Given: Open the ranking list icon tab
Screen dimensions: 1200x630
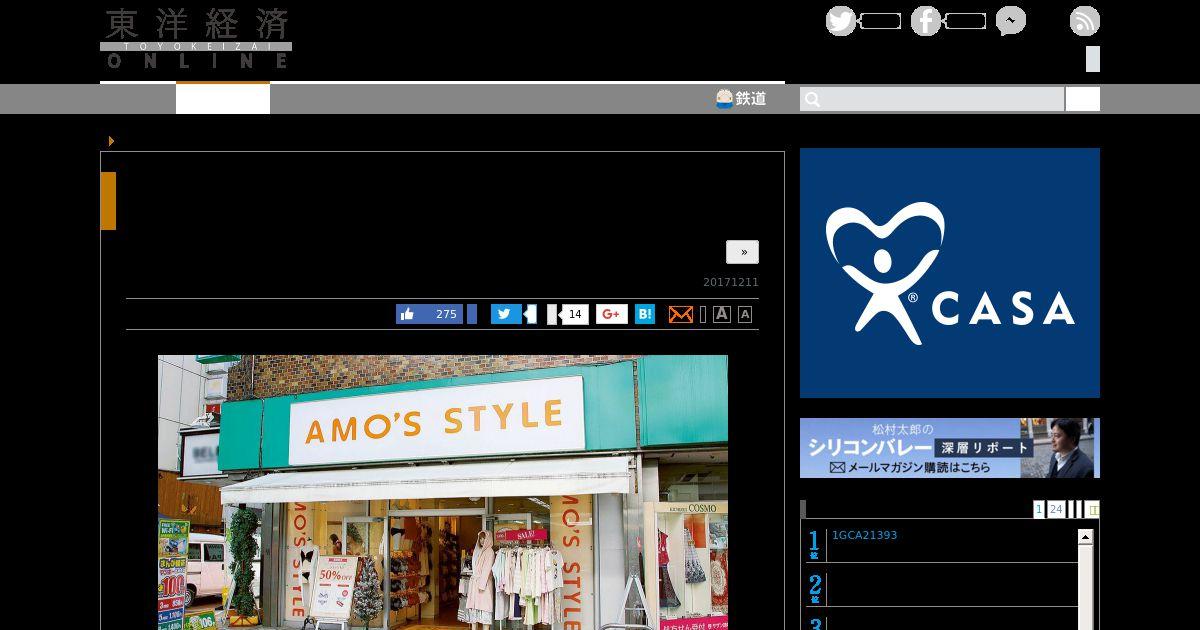Looking at the screenshot, I should pos(1092,509).
